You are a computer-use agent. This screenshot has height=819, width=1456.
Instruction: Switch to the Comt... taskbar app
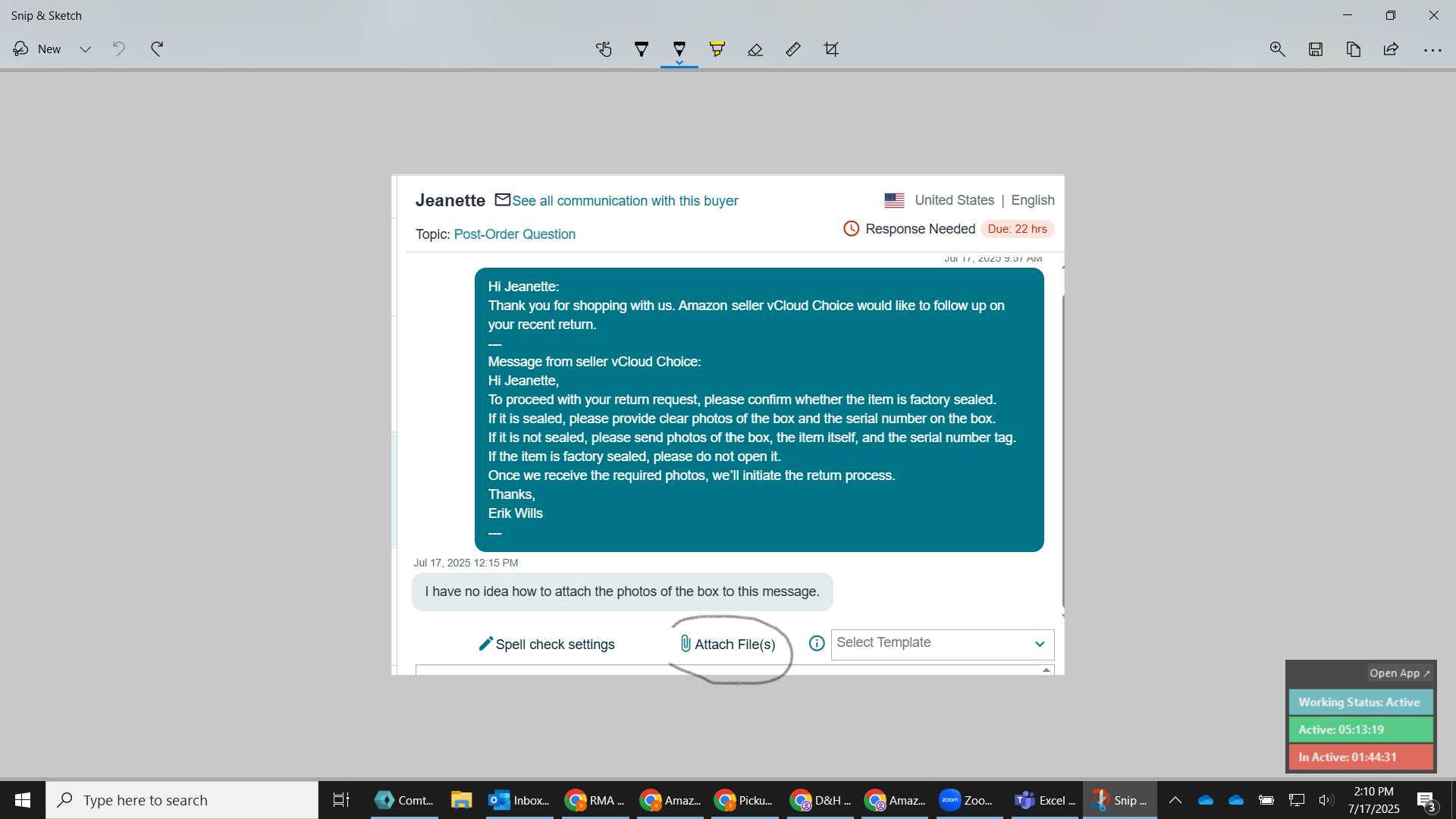[x=405, y=800]
